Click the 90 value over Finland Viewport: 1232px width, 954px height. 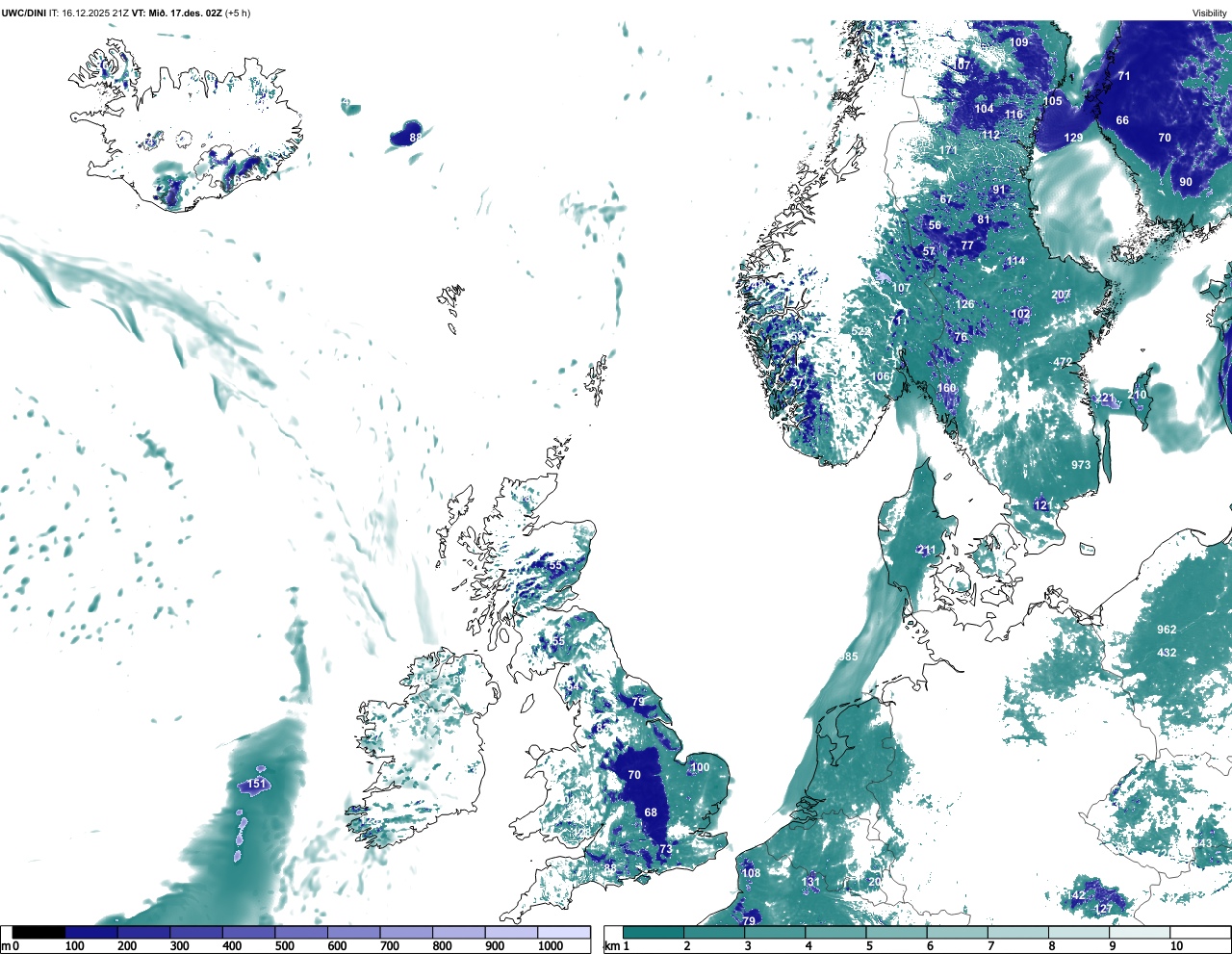pyautogui.click(x=1186, y=182)
